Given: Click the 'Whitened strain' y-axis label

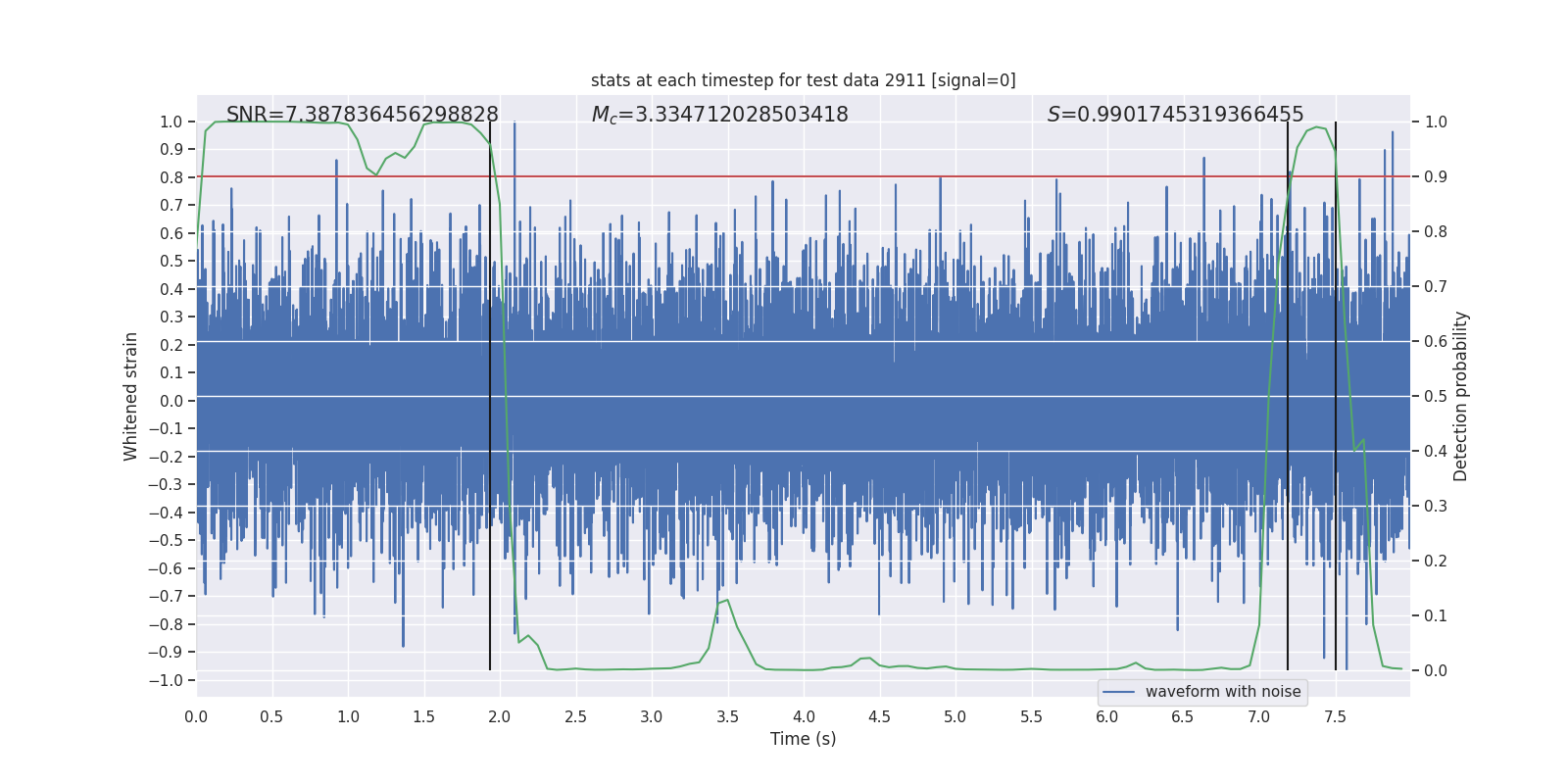Looking at the screenshot, I should 131,396.
